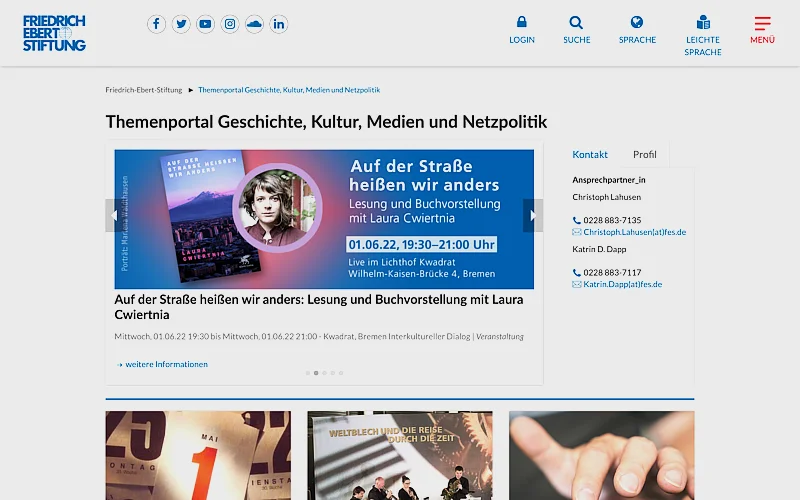Select the Kontakt tab
This screenshot has width=800, height=500.
(590, 155)
